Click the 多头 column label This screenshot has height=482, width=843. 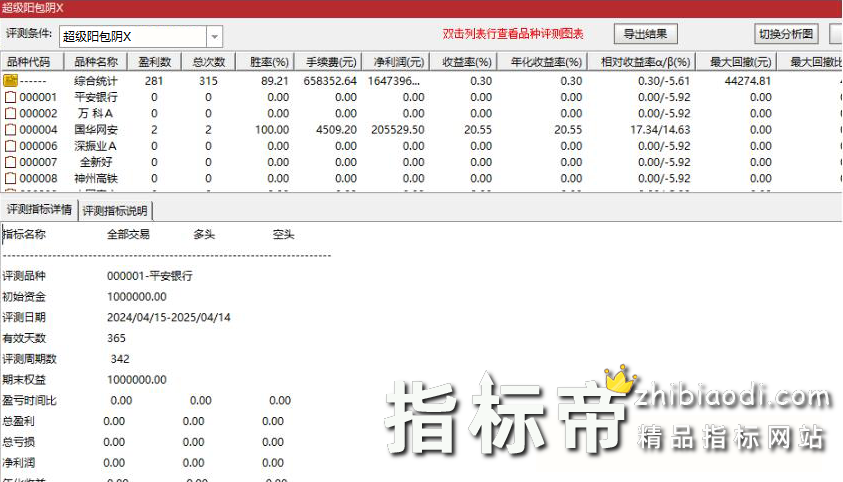tap(204, 234)
